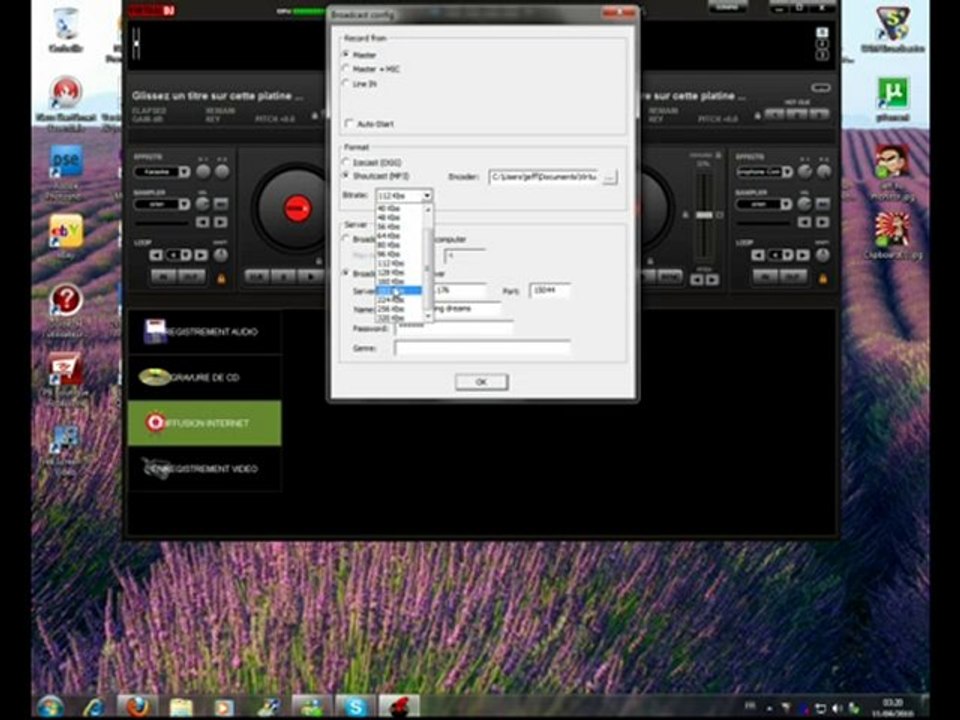Viewport: 960px width, 720px height.
Task: Select next sample on left deck
Action: click(221, 222)
